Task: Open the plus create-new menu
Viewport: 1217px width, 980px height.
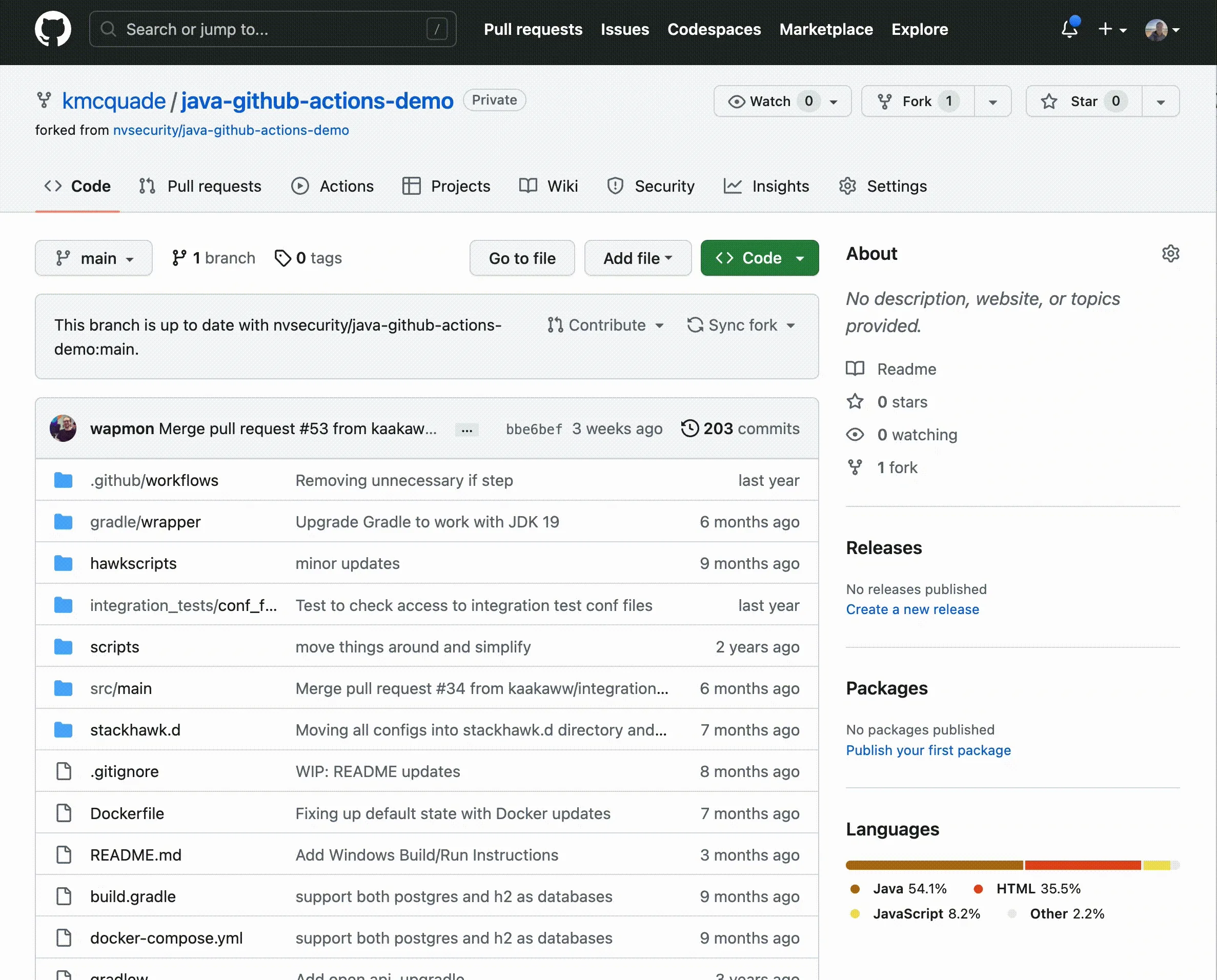Action: coord(1112,29)
